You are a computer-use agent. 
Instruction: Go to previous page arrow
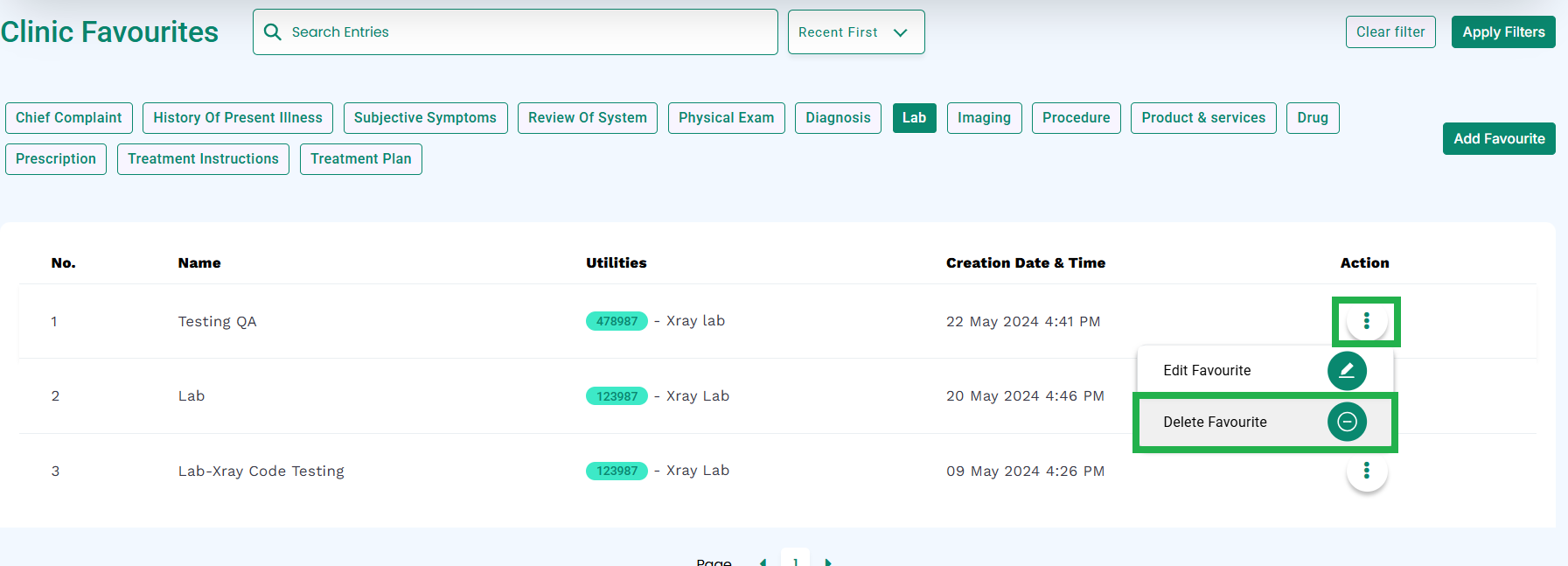tap(763, 562)
